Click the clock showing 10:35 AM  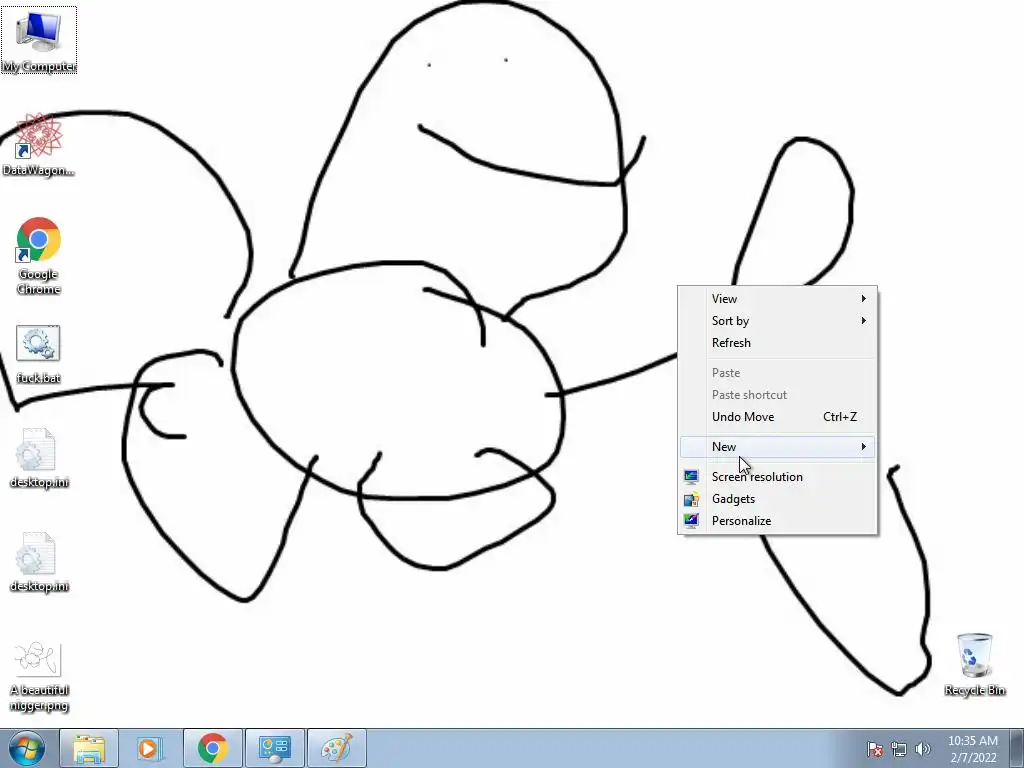coord(973,749)
